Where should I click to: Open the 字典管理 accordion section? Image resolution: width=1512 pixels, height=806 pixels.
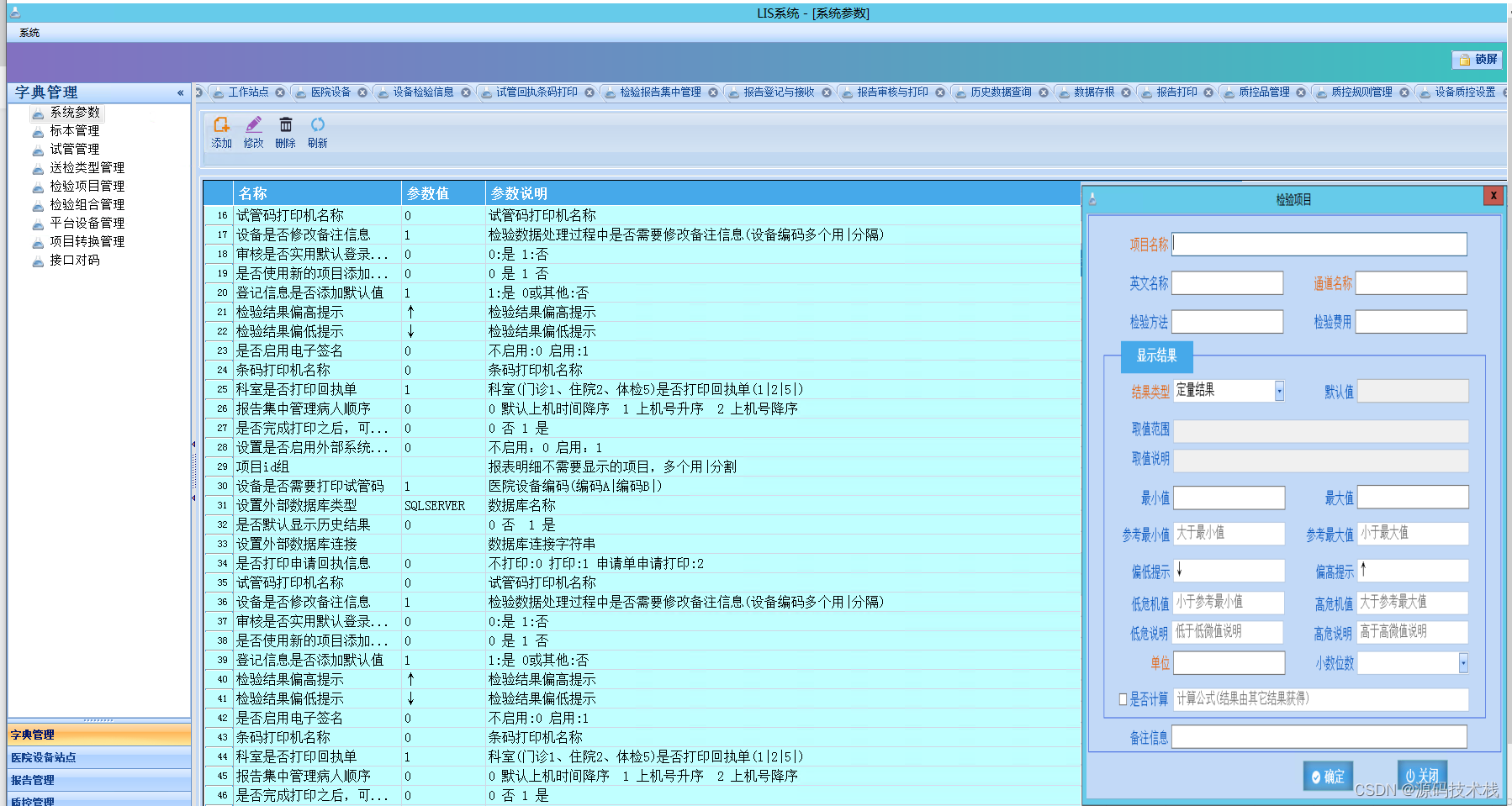click(99, 735)
